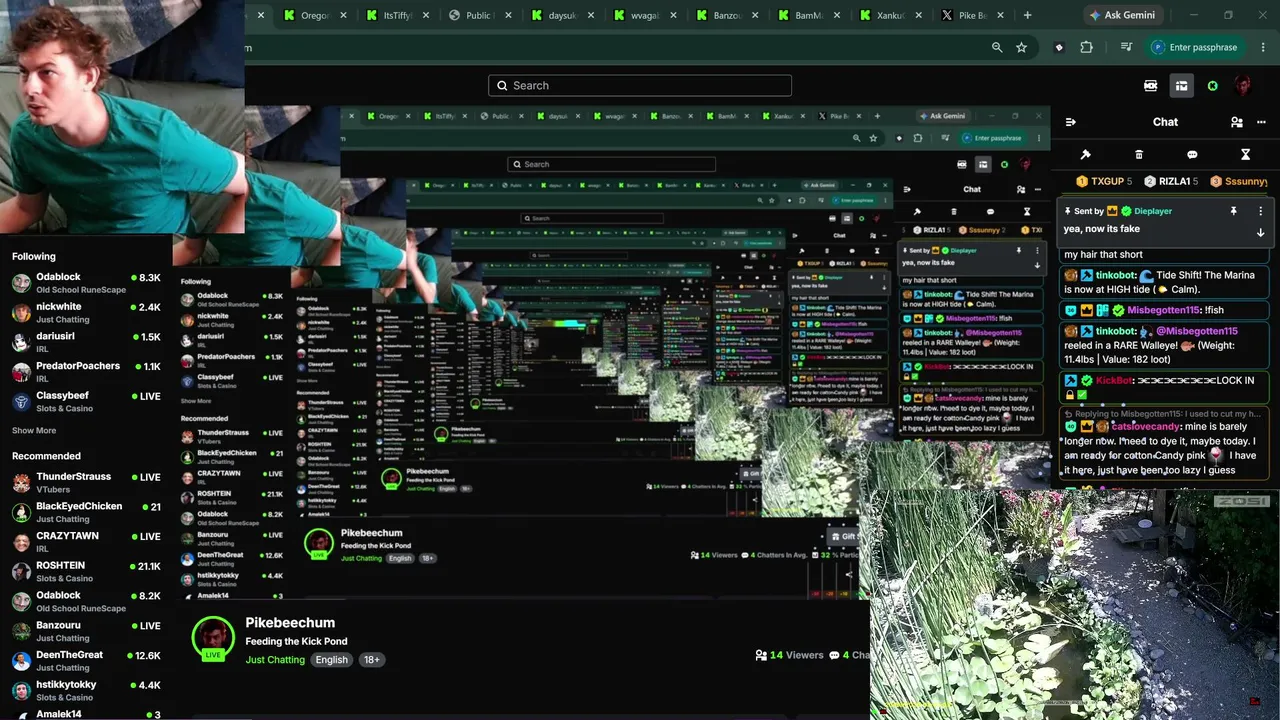1280x720 pixels.
Task: Open PredatorPoachers in the main Following list
Action: pyautogui.click(x=86, y=371)
